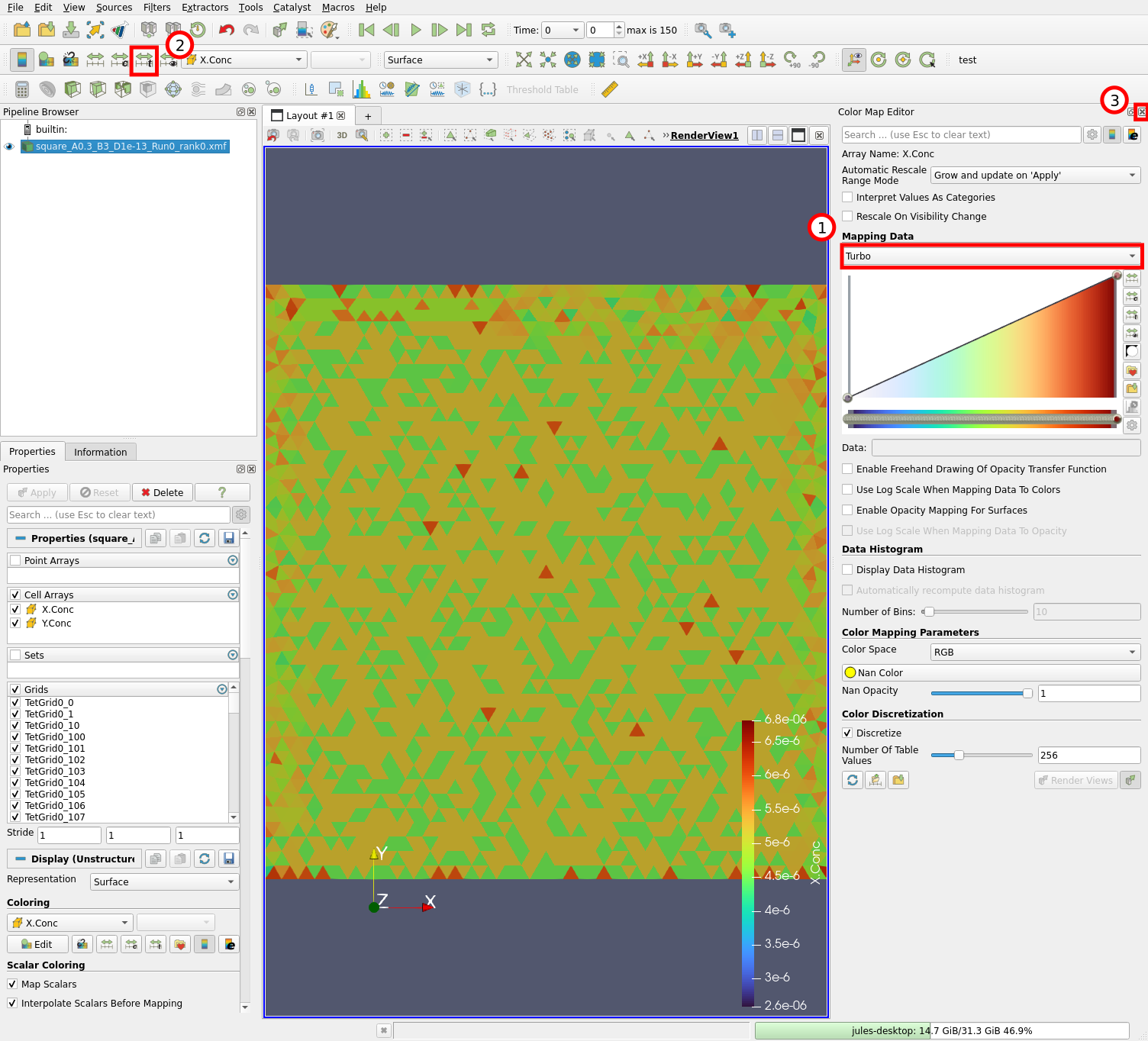This screenshot has width=1148, height=1041.
Task: Toggle the 3D interaction mode button
Action: pos(342,135)
